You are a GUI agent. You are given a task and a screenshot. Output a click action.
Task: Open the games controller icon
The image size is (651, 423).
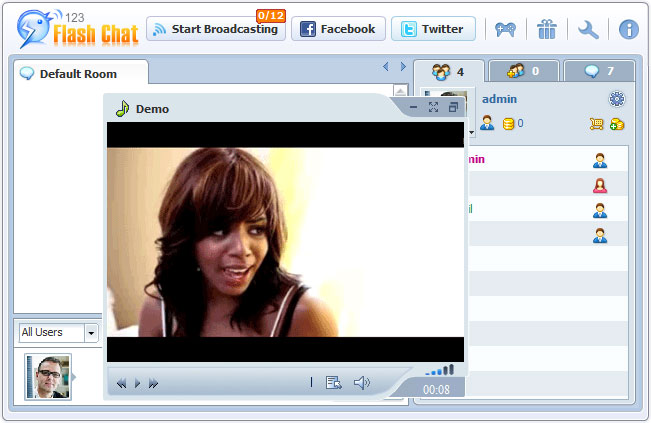click(x=506, y=29)
